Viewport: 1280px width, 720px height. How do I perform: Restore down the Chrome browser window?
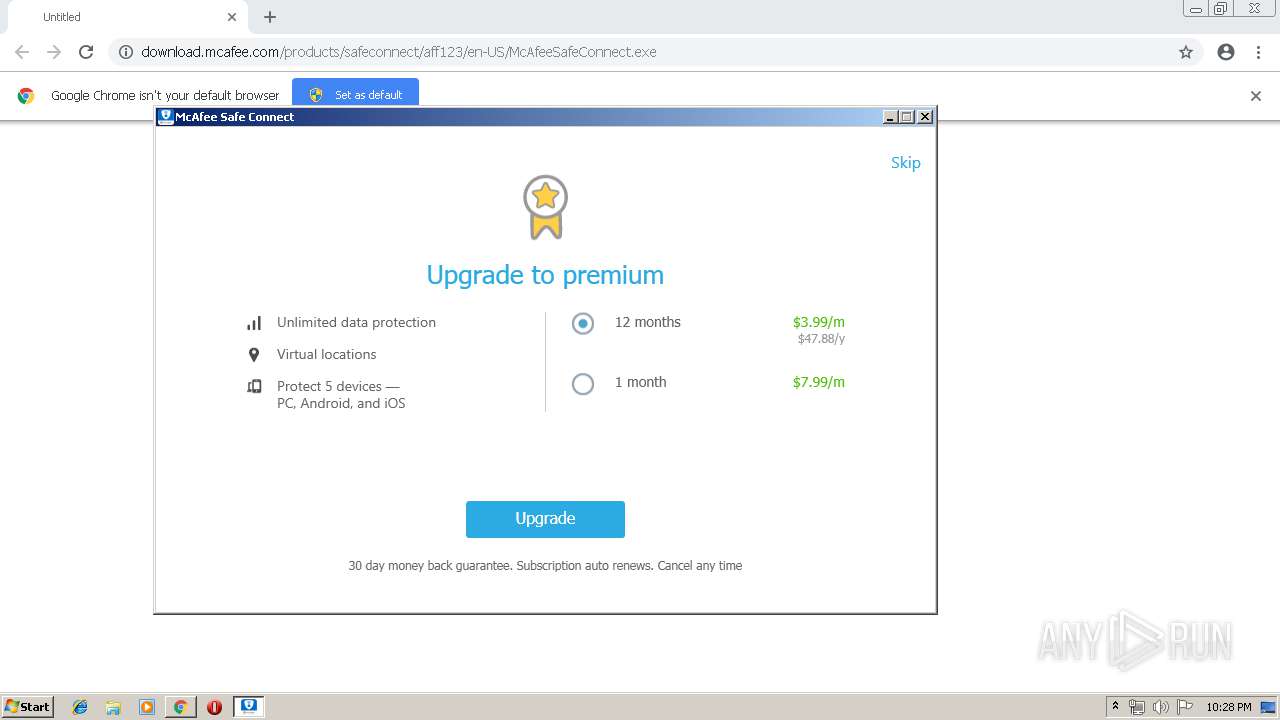(1221, 9)
